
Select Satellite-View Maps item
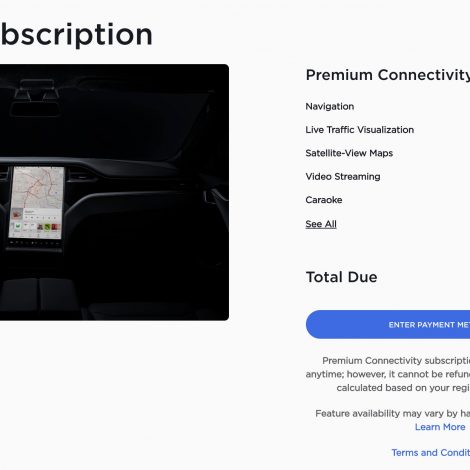pyautogui.click(x=349, y=153)
